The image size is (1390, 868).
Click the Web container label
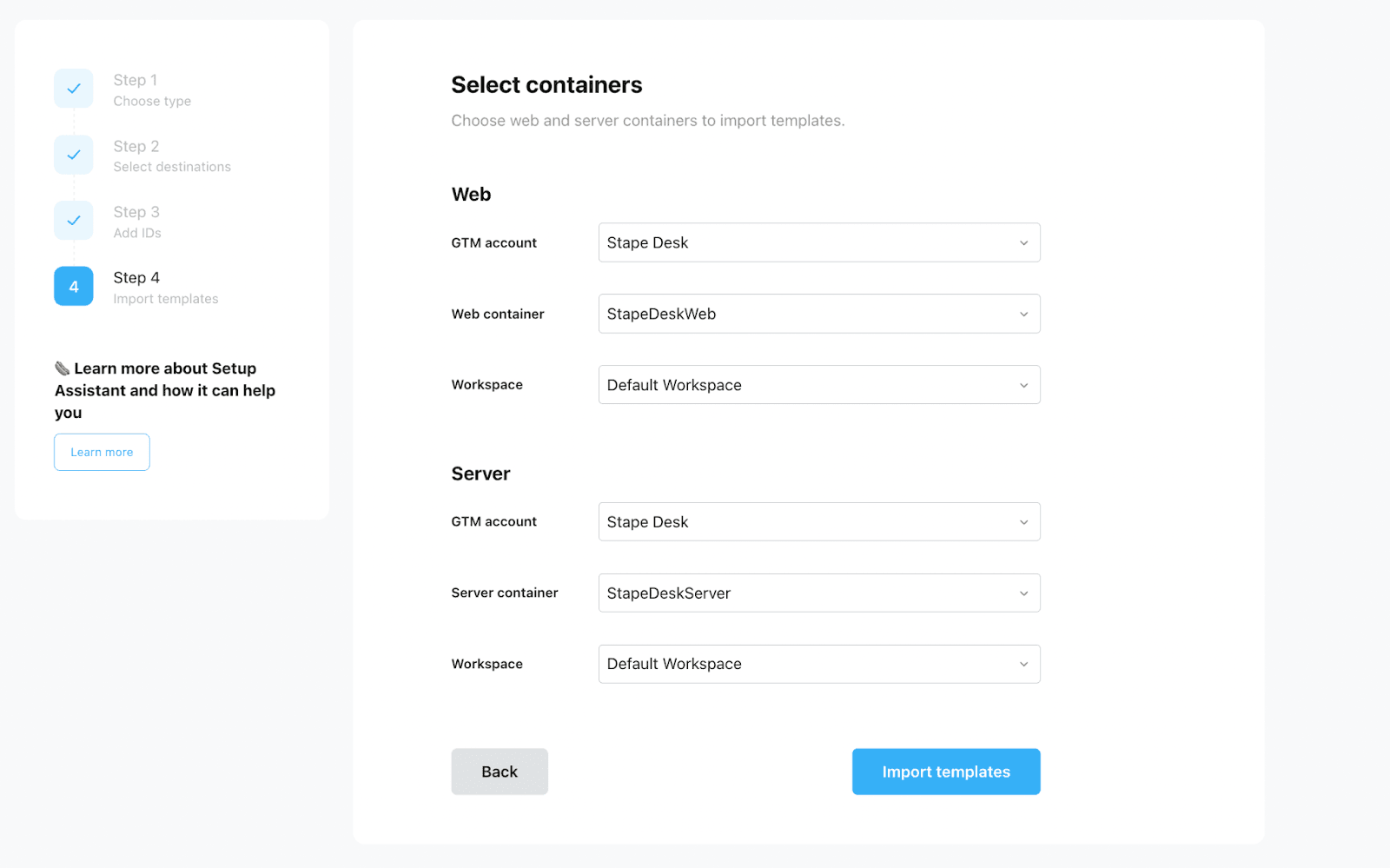pos(498,314)
